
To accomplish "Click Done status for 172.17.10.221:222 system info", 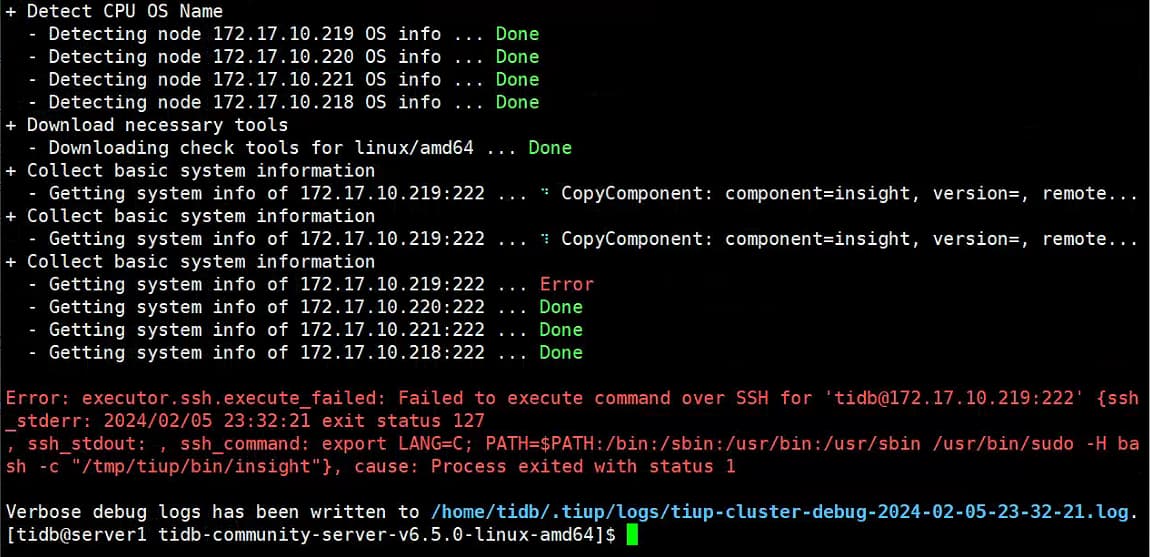I will [560, 330].
